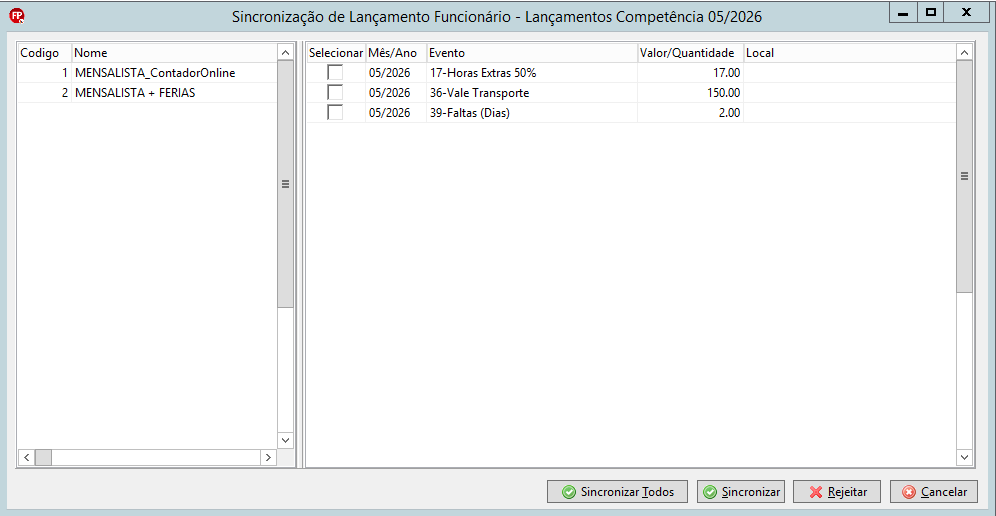Tick the checkbox for 39-Faltas (Dias)
This screenshot has height=516, width=996.
tap(335, 112)
